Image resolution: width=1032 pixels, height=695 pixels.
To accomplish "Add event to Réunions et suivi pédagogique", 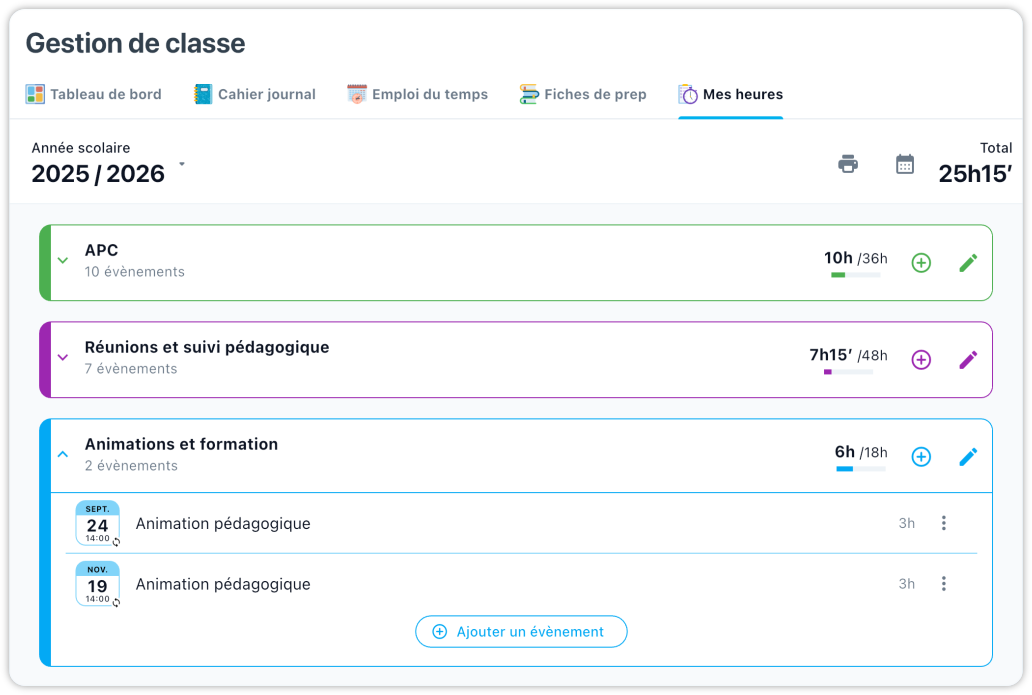I will coord(921,360).
